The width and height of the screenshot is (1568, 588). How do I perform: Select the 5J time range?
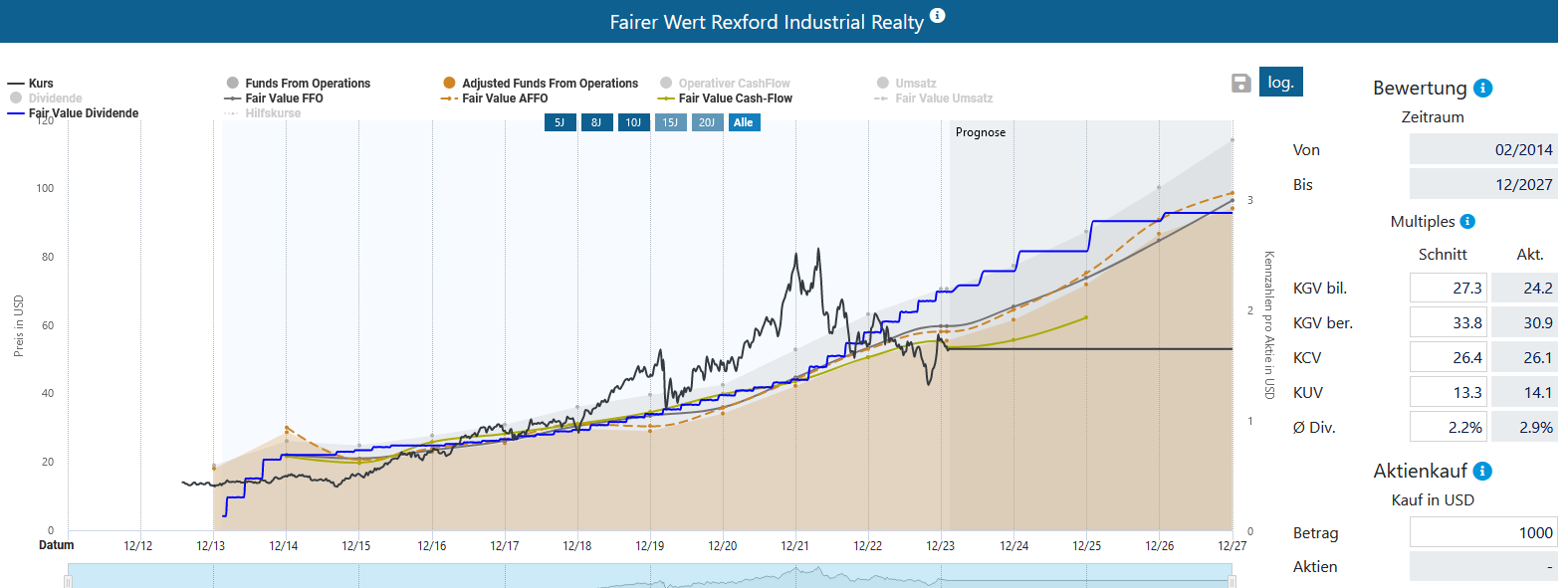(560, 122)
